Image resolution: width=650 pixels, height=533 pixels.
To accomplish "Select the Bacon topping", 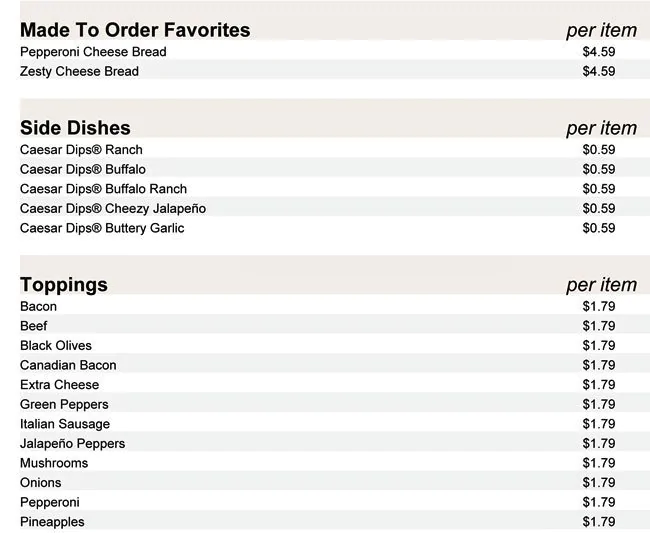I will click(x=39, y=306).
